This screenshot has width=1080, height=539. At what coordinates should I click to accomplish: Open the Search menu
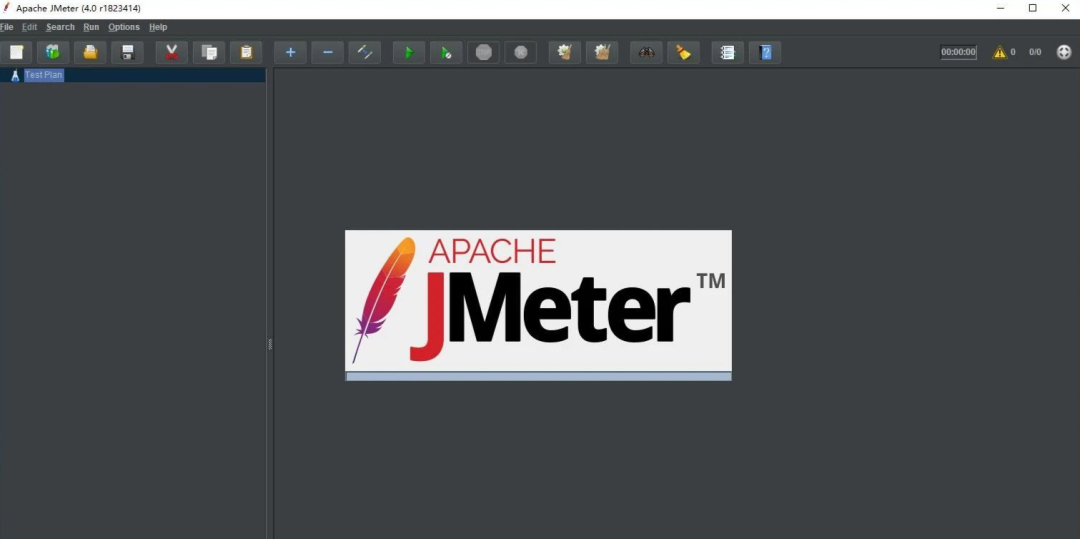[x=60, y=27]
